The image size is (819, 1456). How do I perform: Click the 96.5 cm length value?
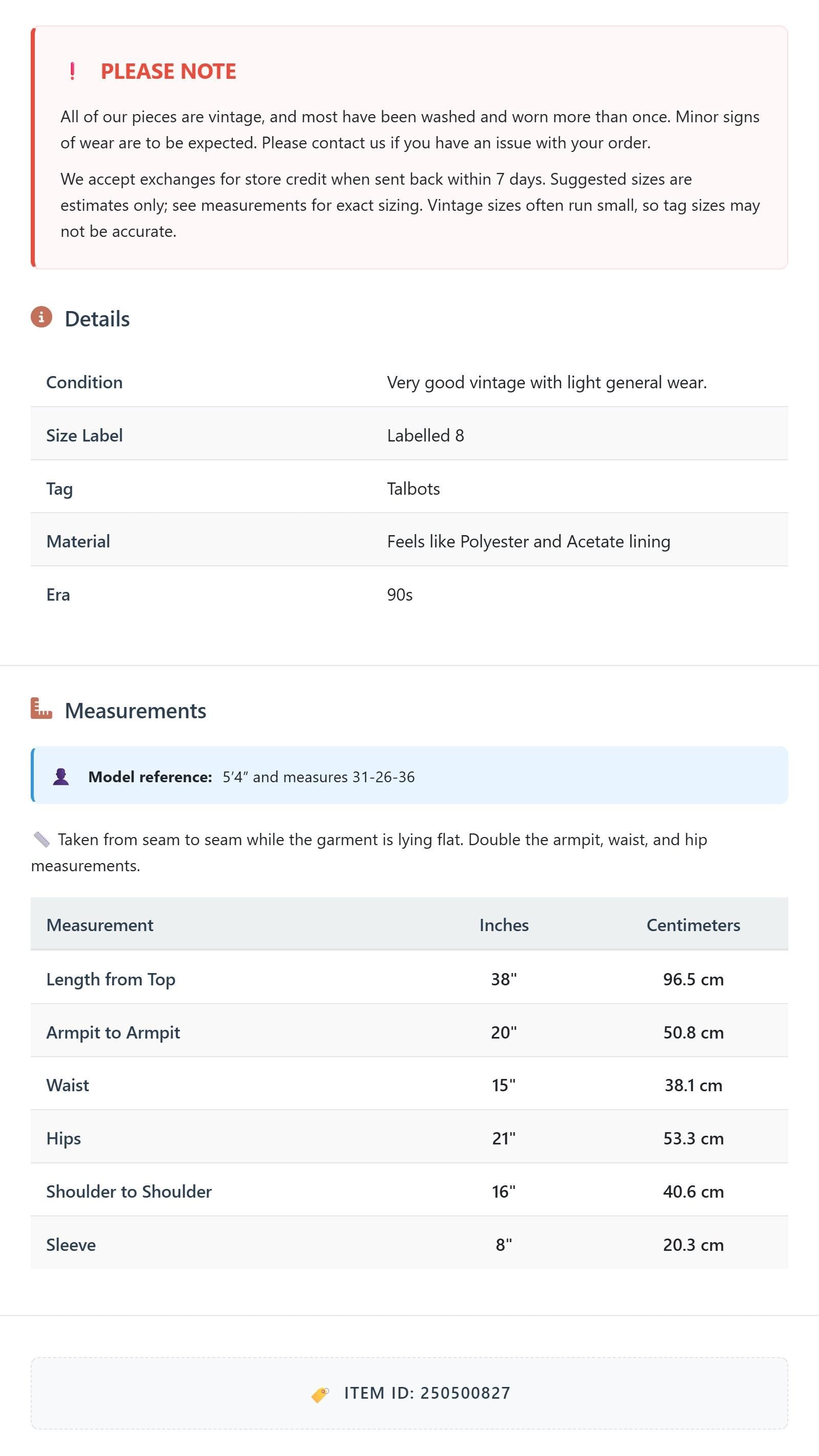click(694, 979)
